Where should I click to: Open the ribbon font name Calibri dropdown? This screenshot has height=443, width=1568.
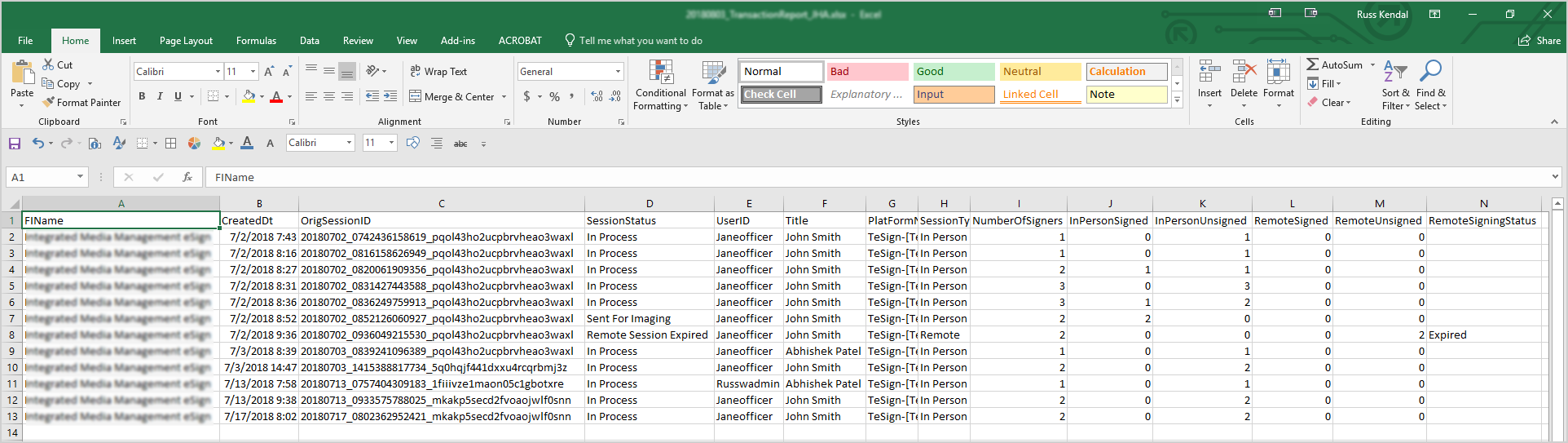[x=218, y=72]
